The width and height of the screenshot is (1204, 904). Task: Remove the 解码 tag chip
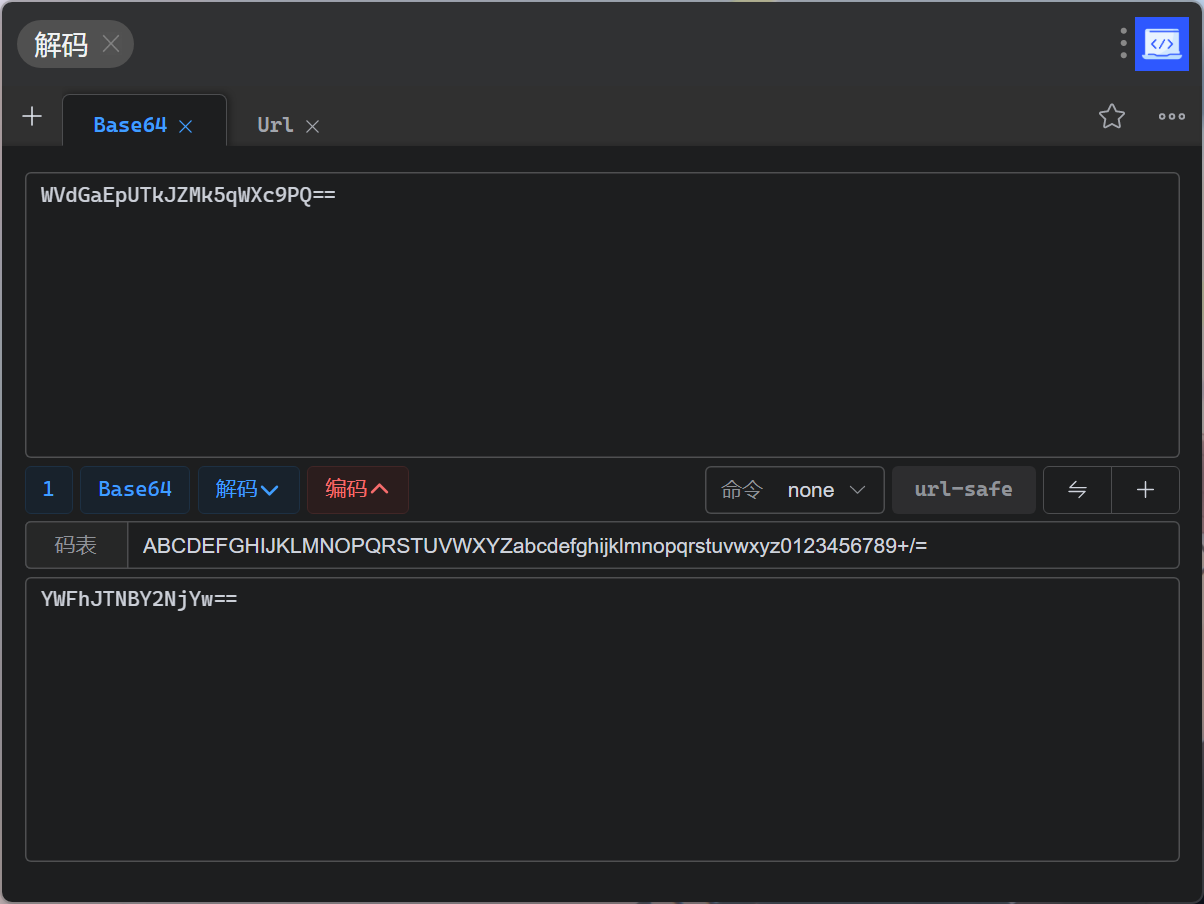pyautogui.click(x=111, y=44)
